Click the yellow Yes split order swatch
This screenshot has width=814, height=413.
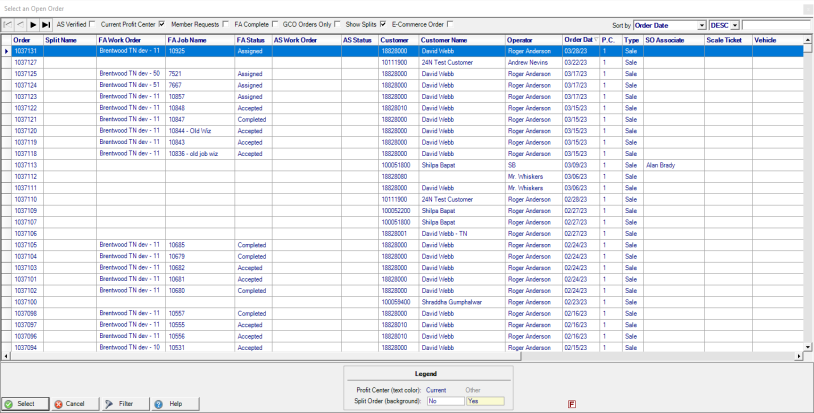click(x=486, y=400)
